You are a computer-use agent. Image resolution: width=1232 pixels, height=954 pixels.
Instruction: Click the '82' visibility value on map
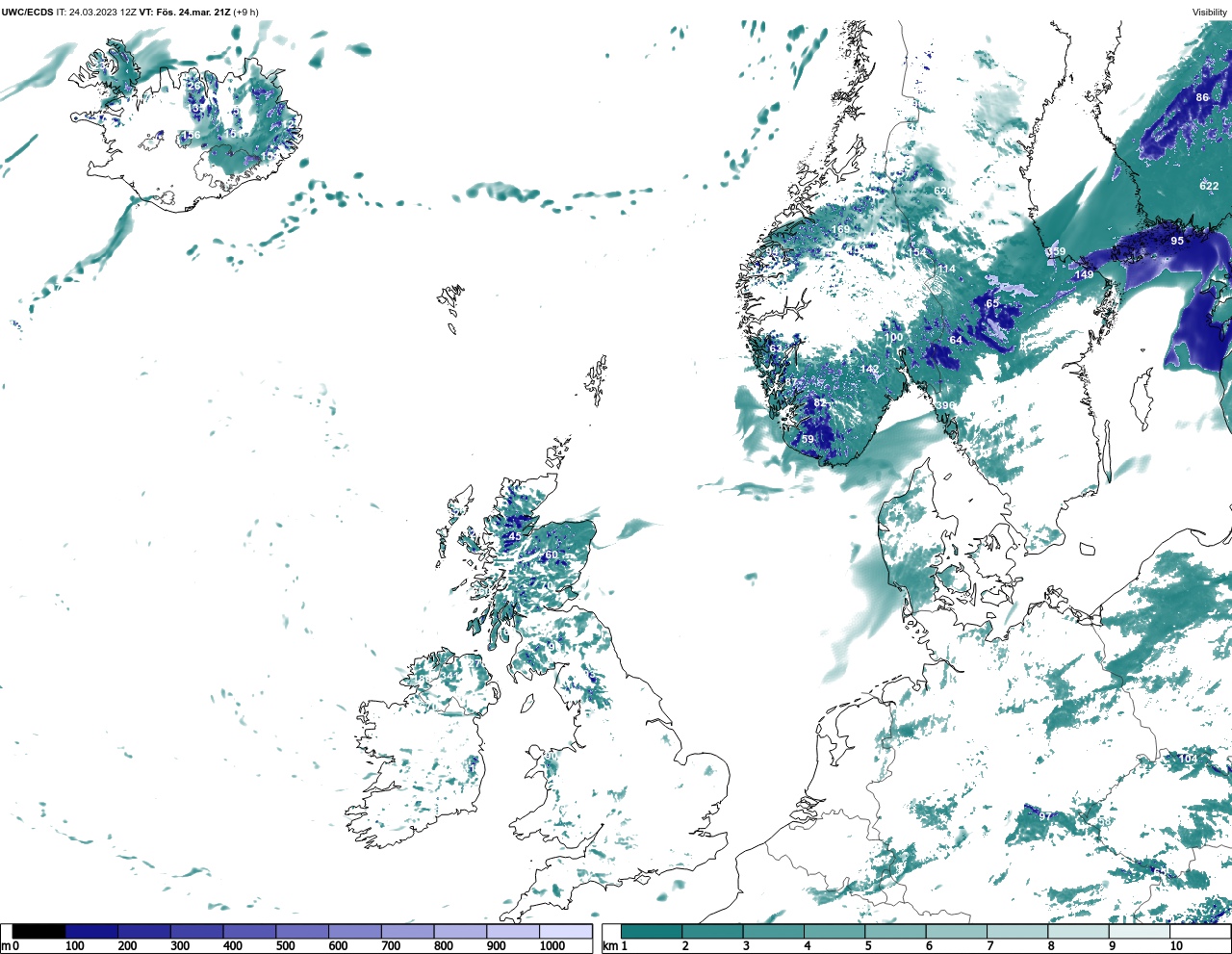[x=820, y=402]
